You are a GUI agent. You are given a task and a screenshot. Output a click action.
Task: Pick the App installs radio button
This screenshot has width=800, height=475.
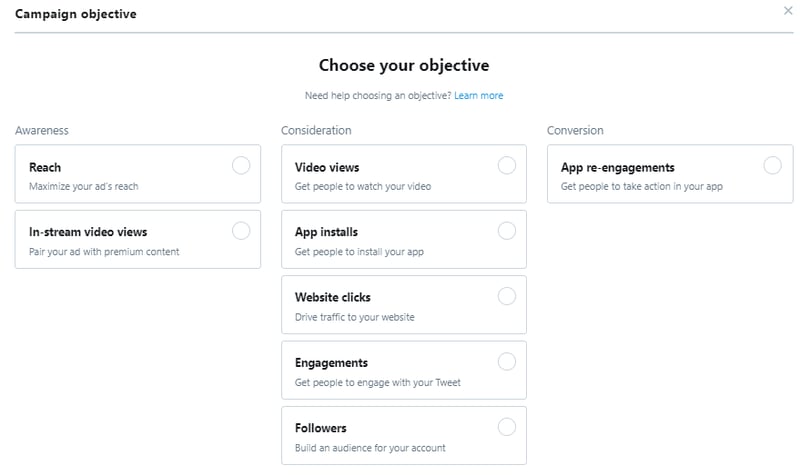click(x=507, y=231)
